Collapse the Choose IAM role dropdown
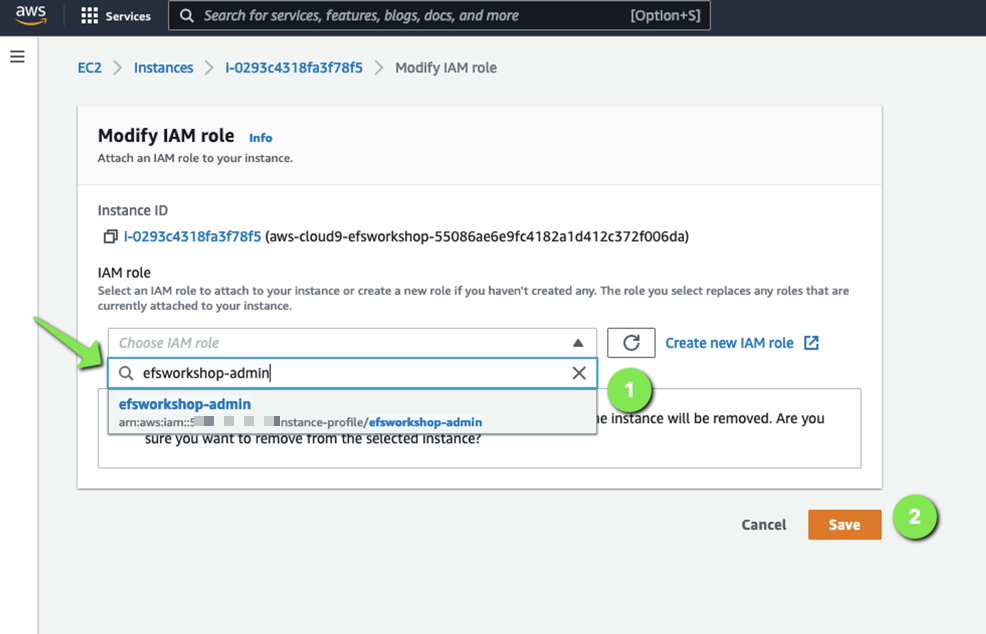Image resolution: width=986 pixels, height=634 pixels. point(352,343)
